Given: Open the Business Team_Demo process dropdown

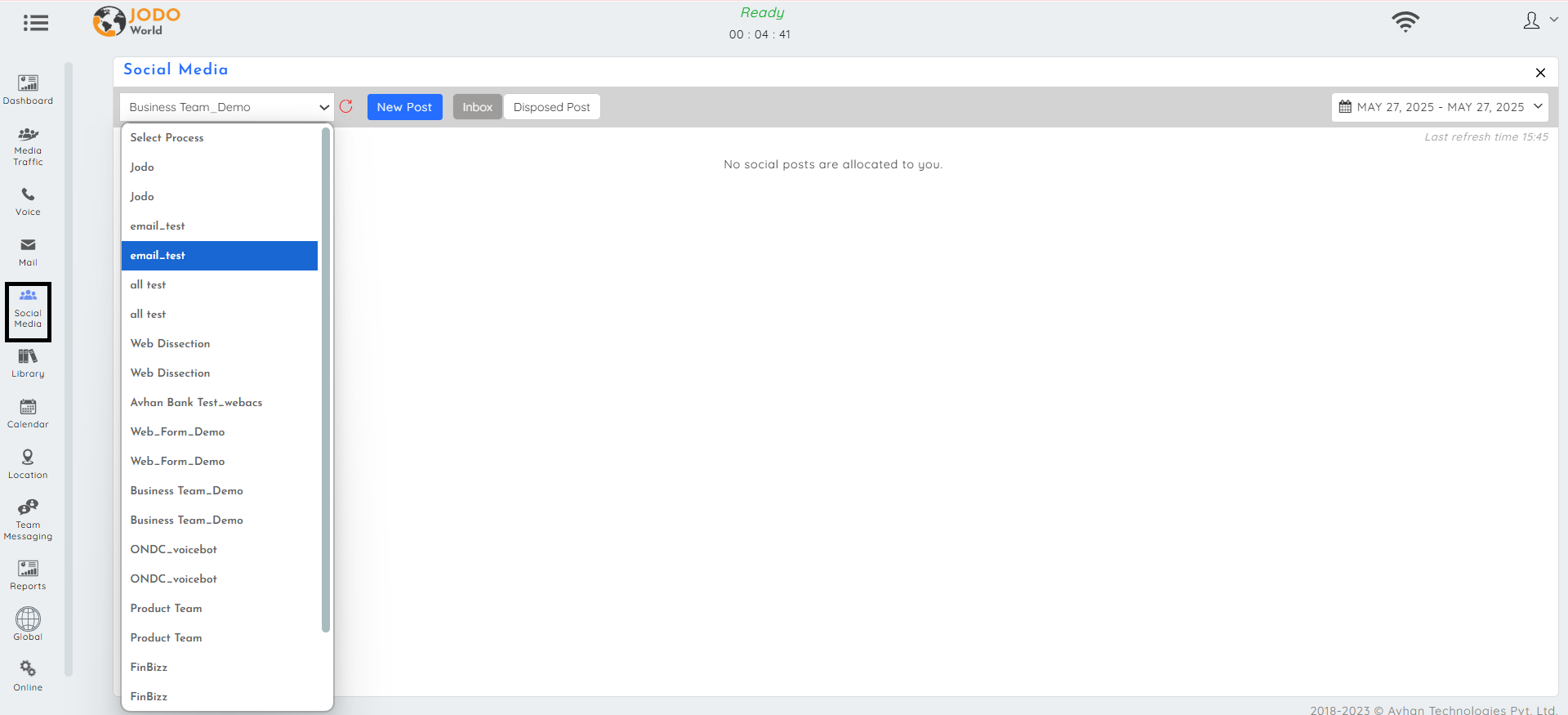Looking at the screenshot, I should 226,107.
